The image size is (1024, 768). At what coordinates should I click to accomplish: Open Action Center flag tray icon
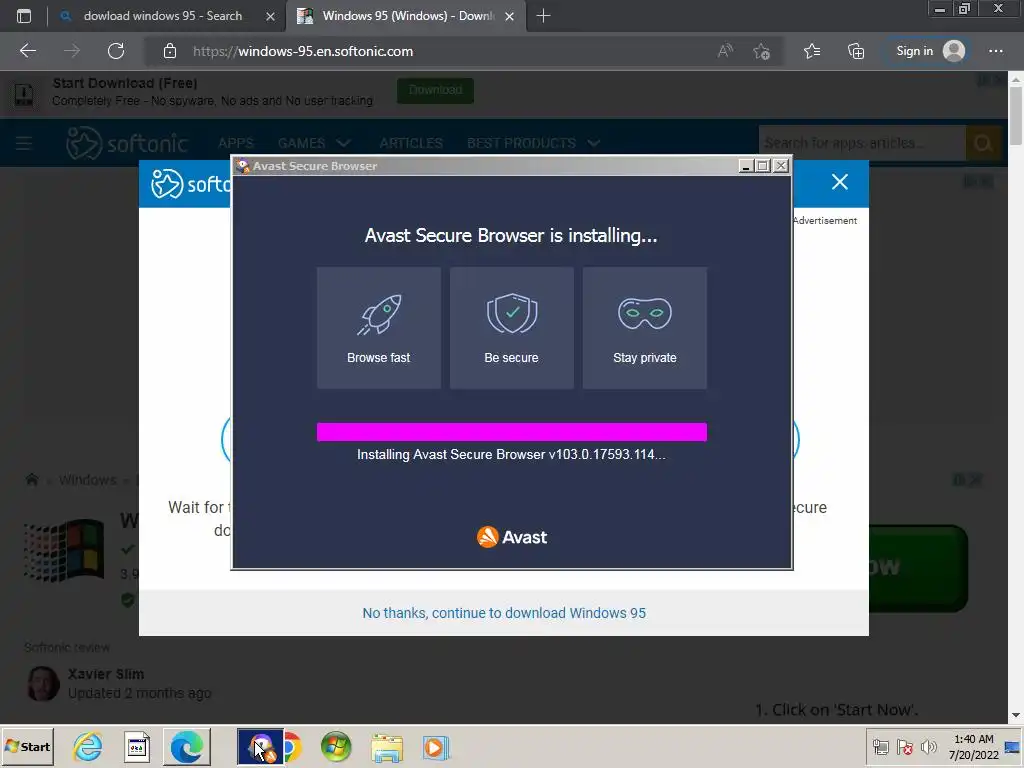904,746
